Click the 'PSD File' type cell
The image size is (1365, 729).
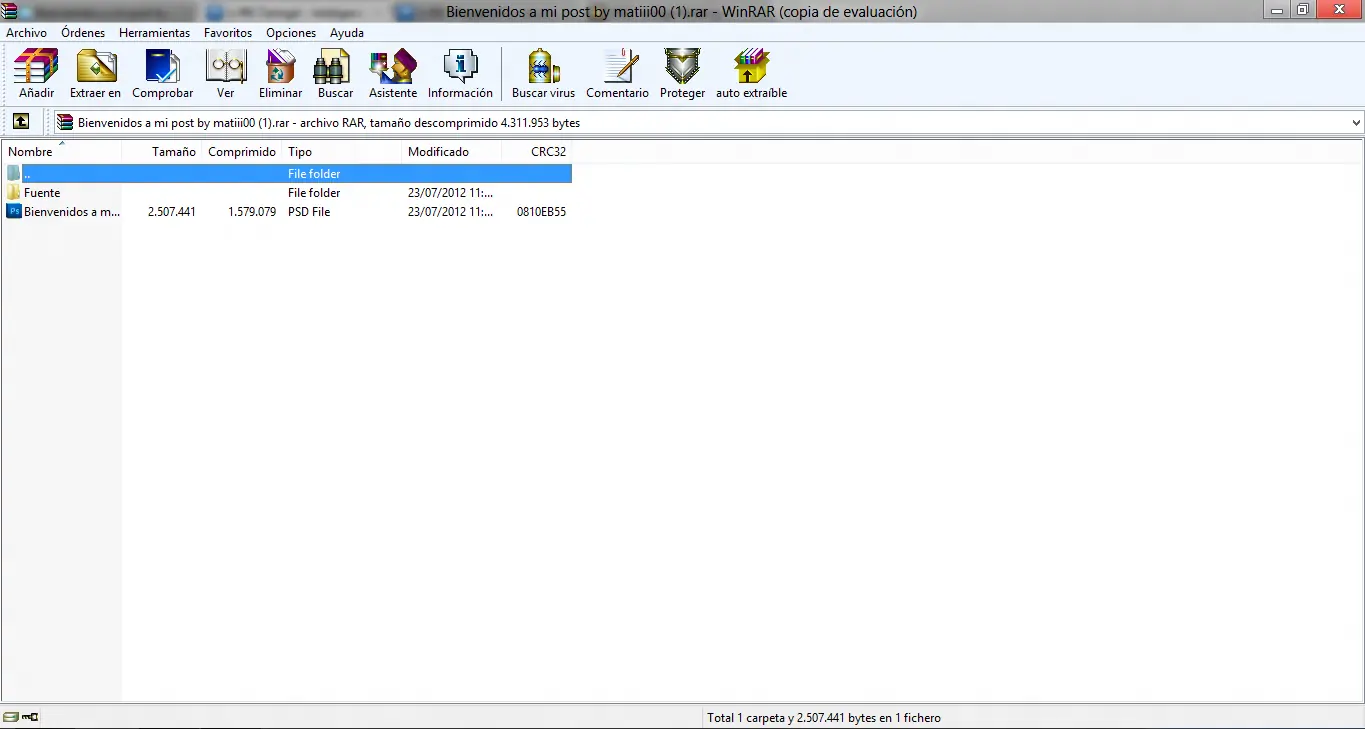pyautogui.click(x=309, y=212)
